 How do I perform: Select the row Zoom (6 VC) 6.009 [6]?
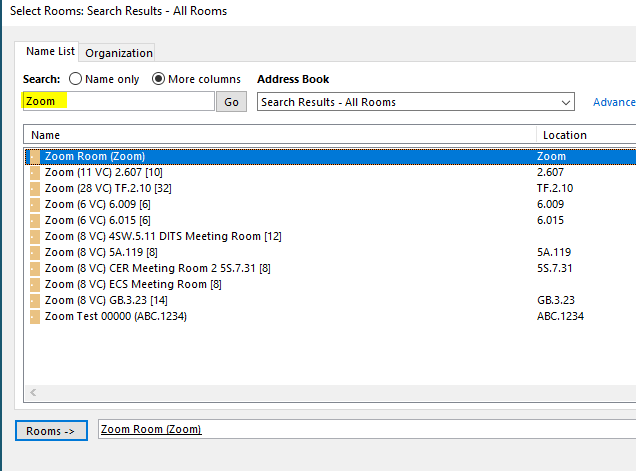(x=330, y=204)
